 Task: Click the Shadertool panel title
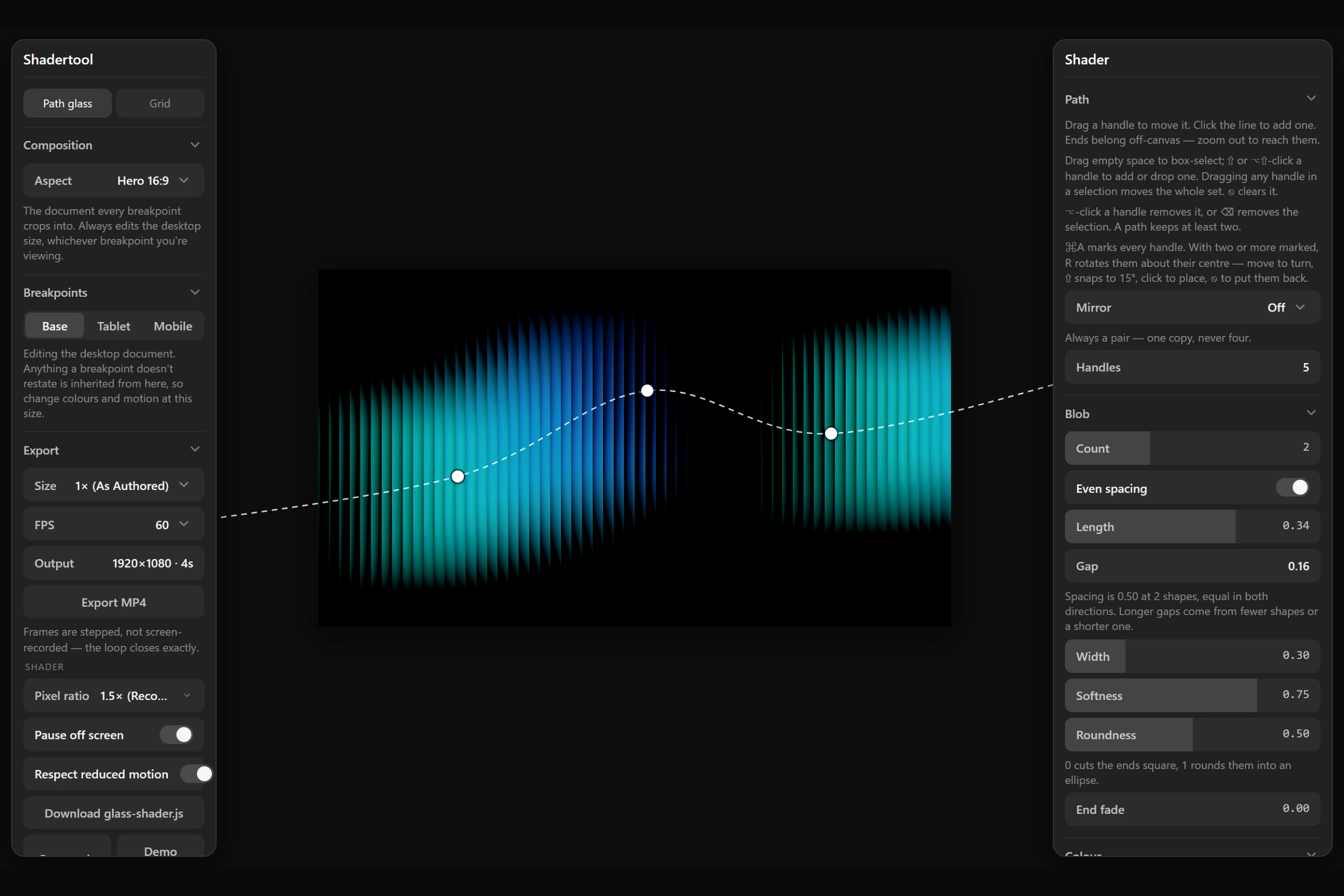(58, 59)
